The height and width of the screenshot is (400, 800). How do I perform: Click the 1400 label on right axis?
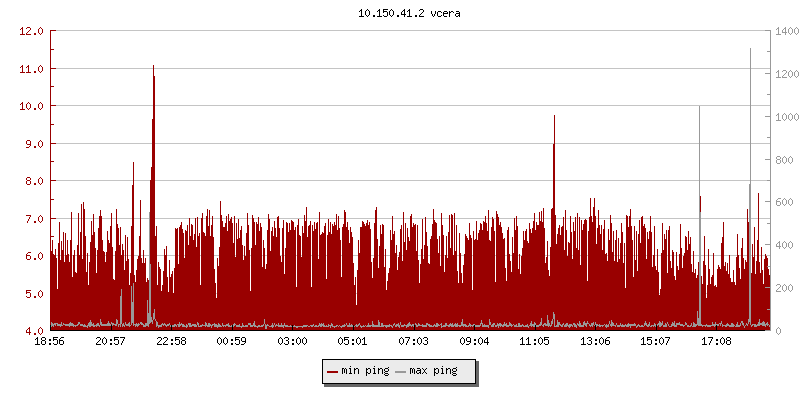point(784,31)
